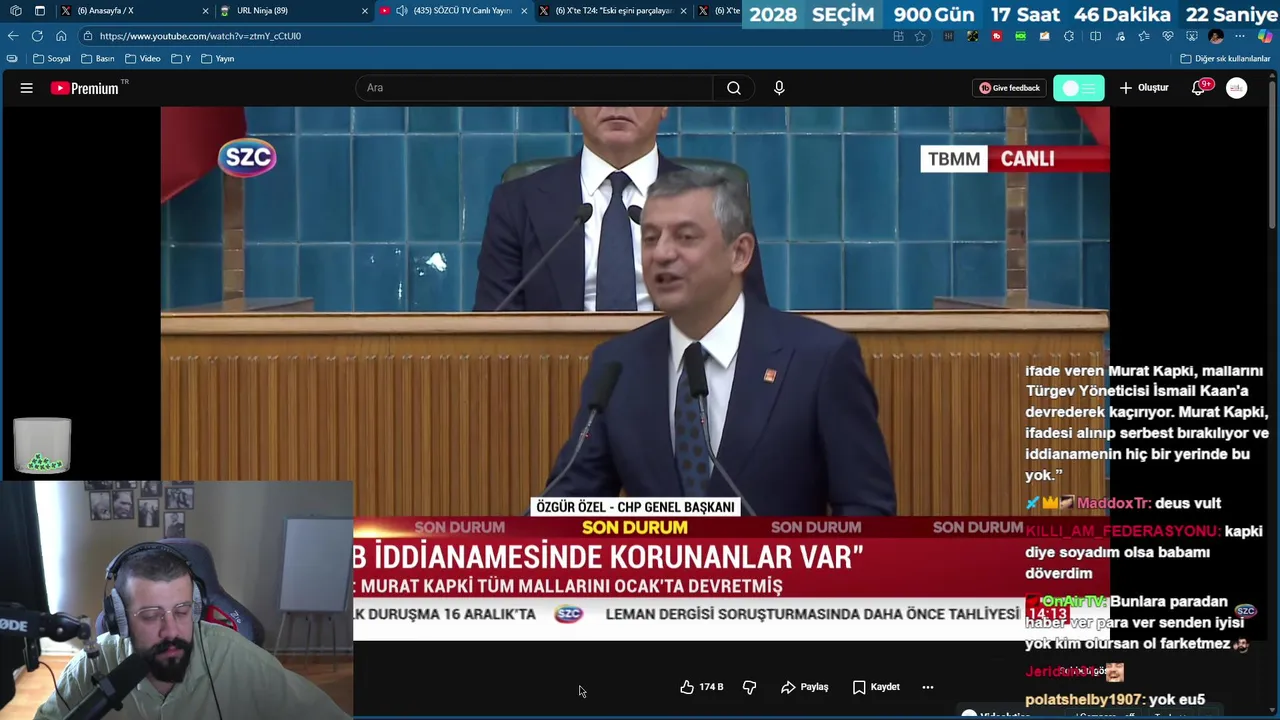Image resolution: width=1280 pixels, height=720 pixels.
Task: Open the browser home page
Action: tap(61, 36)
